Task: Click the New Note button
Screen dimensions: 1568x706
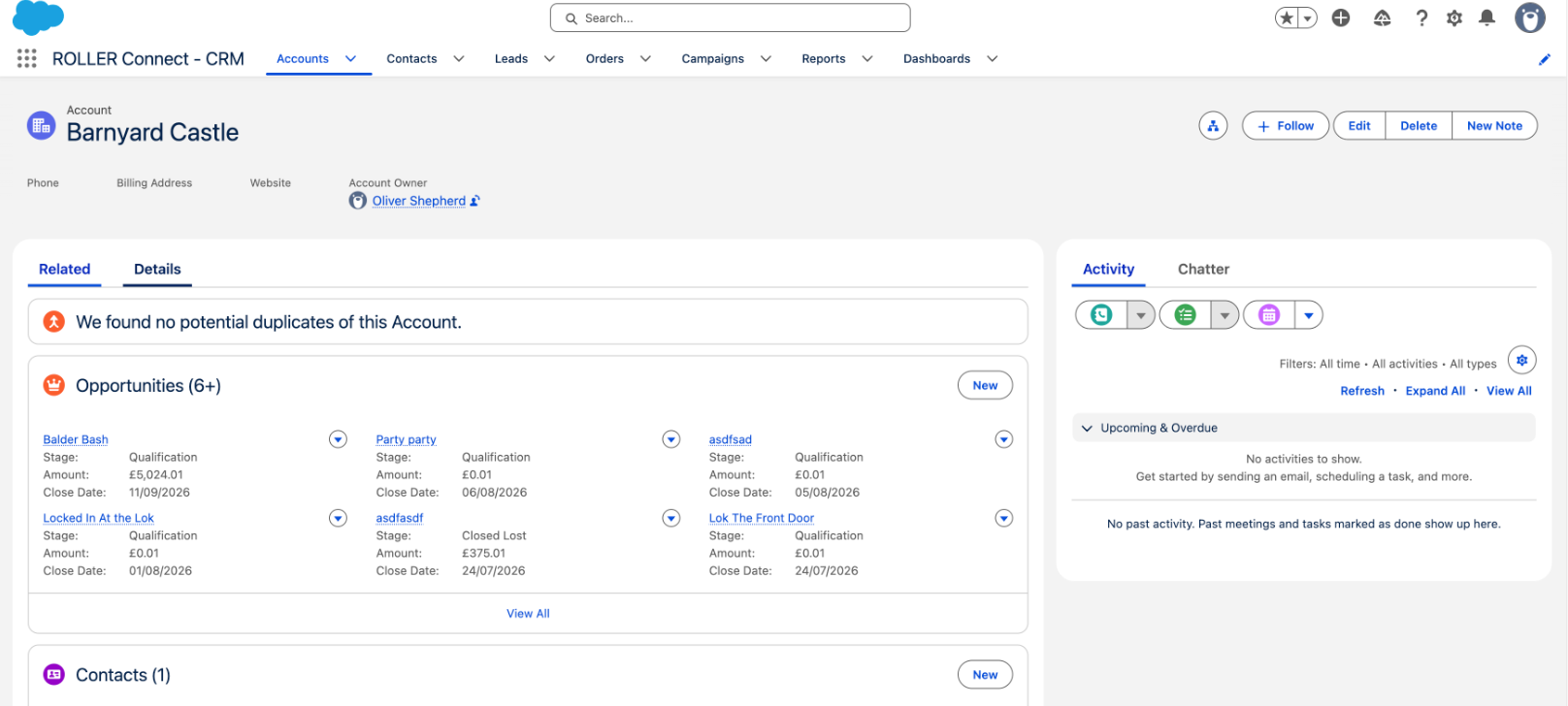Action: pos(1494,126)
